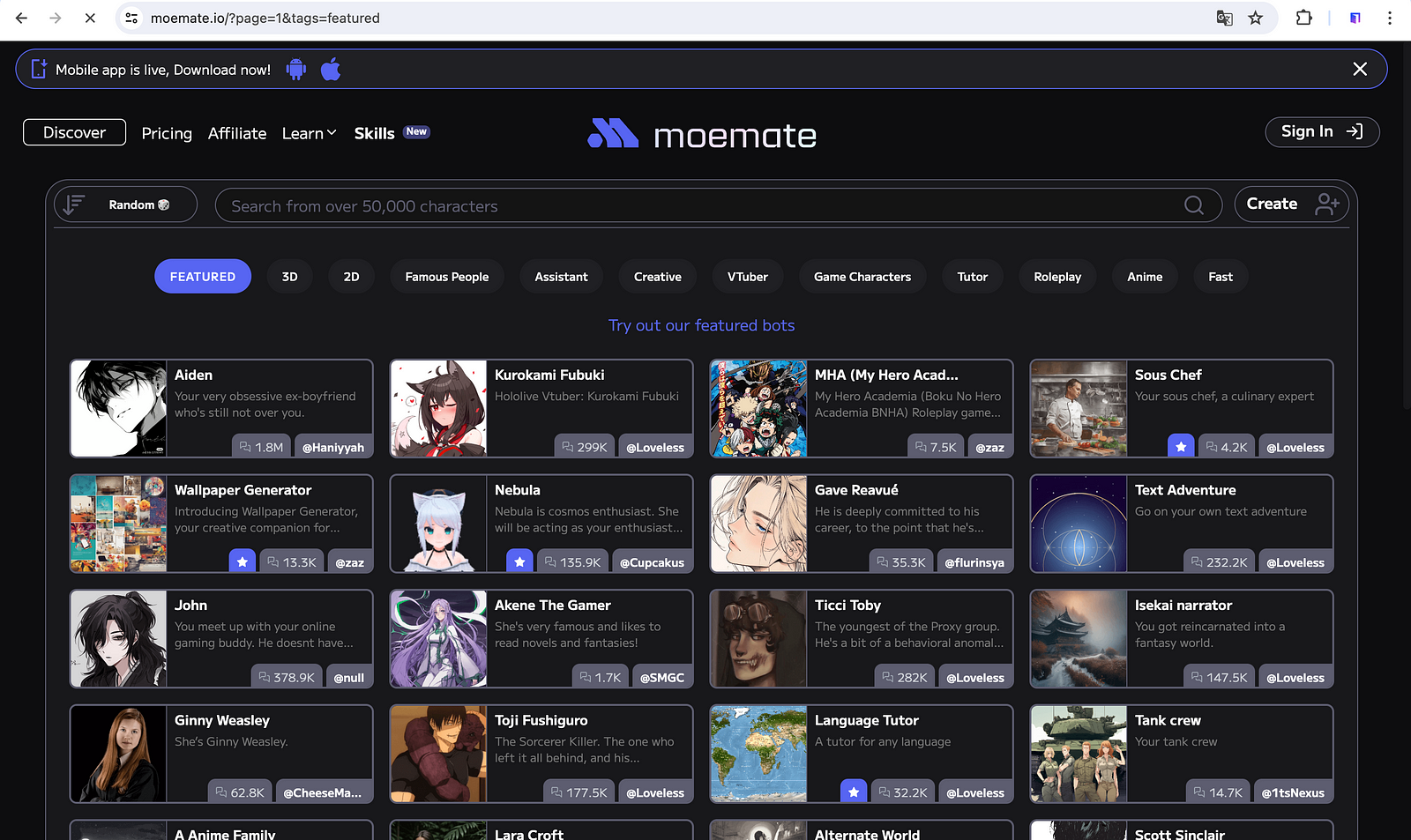The image size is (1411, 840).
Task: Open the MHA (My Hero Acad... title
Action: tap(886, 375)
